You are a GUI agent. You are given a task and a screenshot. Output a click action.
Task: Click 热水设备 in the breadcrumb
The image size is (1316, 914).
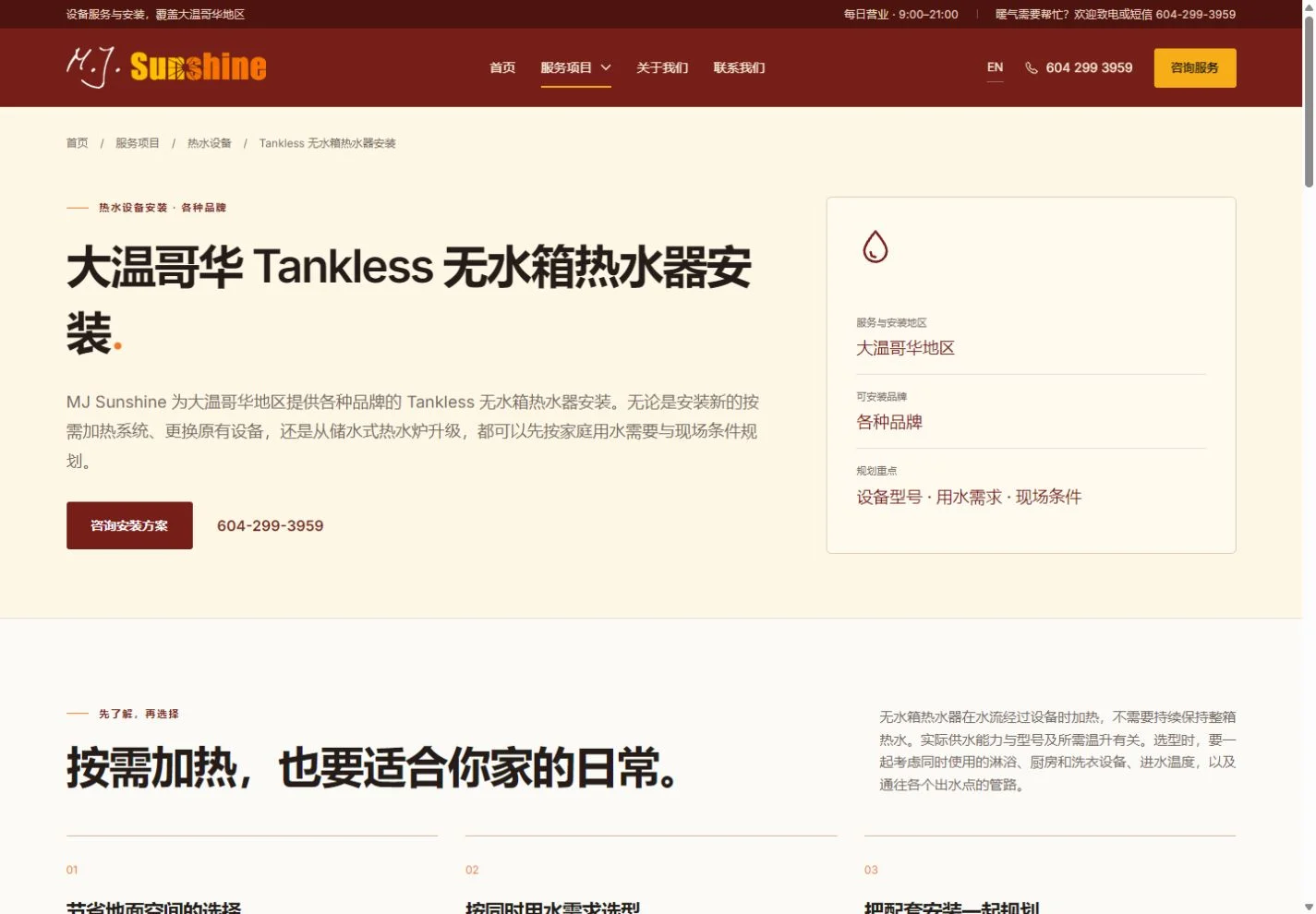[x=210, y=143]
